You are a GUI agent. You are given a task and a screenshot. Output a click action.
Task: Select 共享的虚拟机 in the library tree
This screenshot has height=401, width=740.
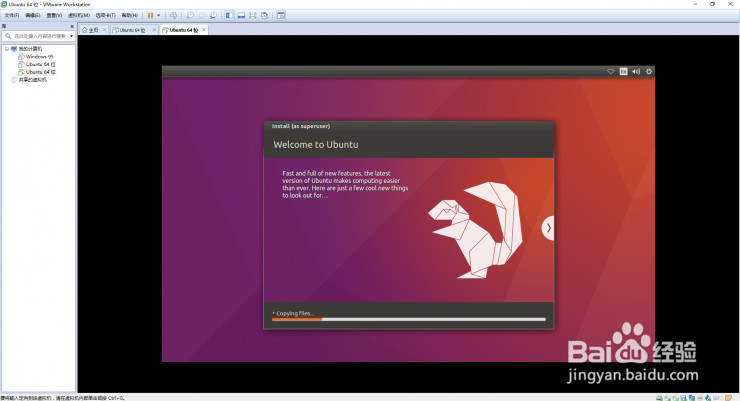coord(33,80)
